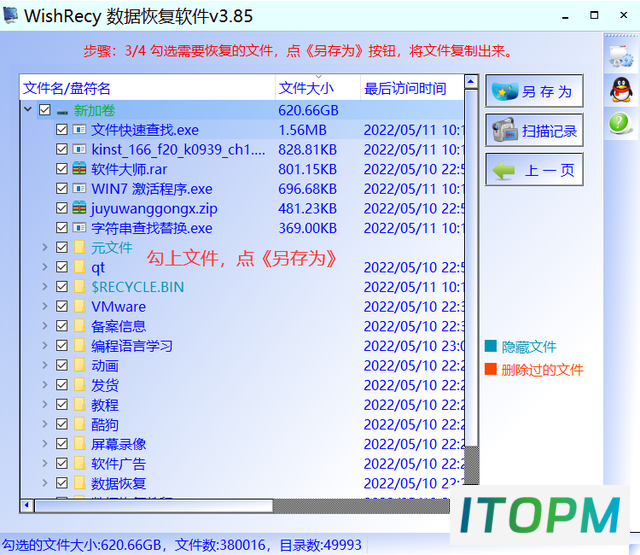This screenshot has width=640, height=555.
Task: Click the folder icon of 发货
Action: pos(80,384)
